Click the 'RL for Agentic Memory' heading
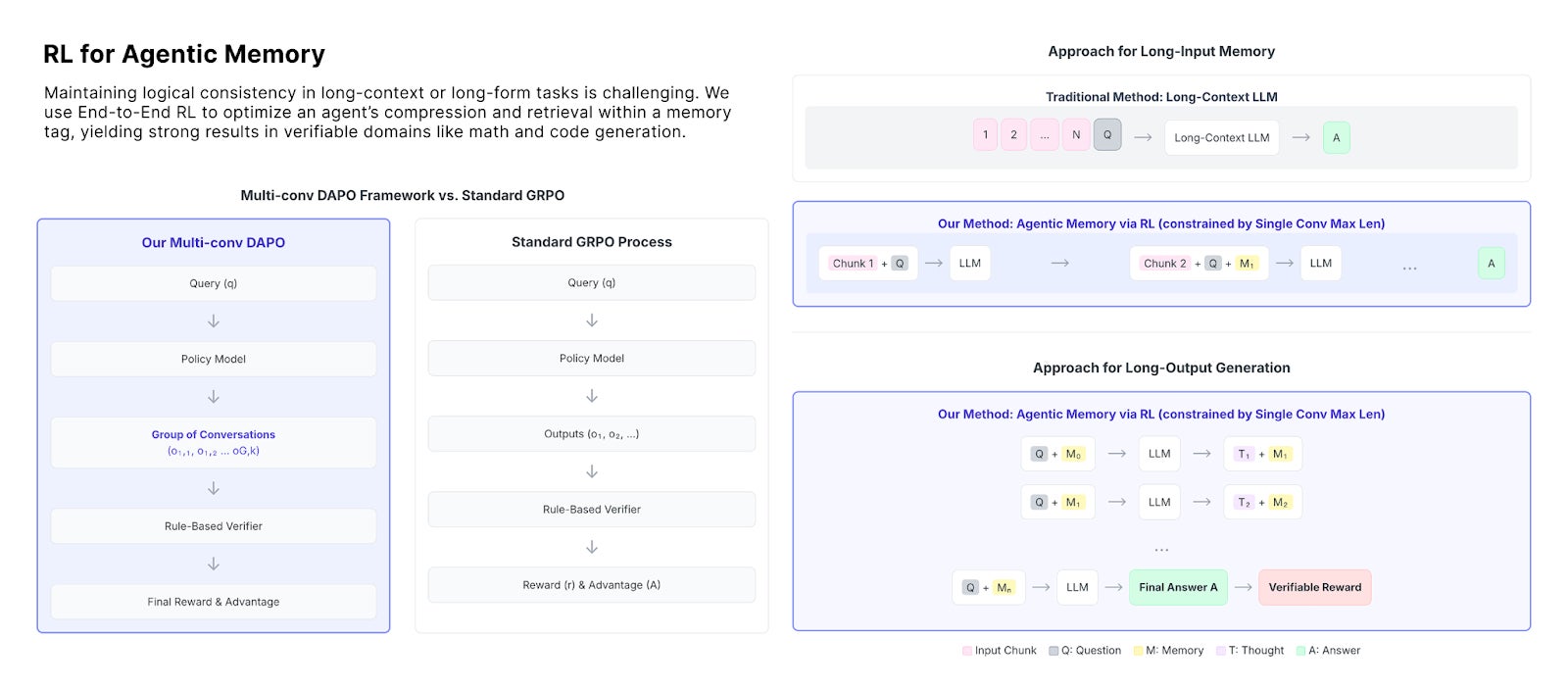The image size is (1568, 688). [x=184, y=54]
